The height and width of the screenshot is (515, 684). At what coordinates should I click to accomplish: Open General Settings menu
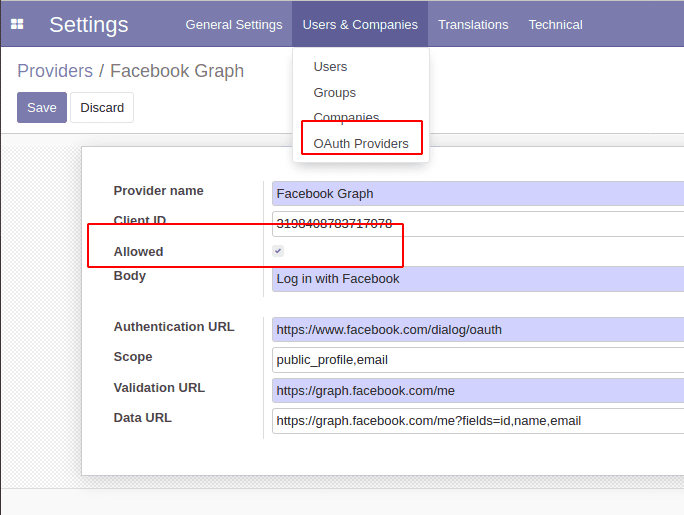coord(234,25)
